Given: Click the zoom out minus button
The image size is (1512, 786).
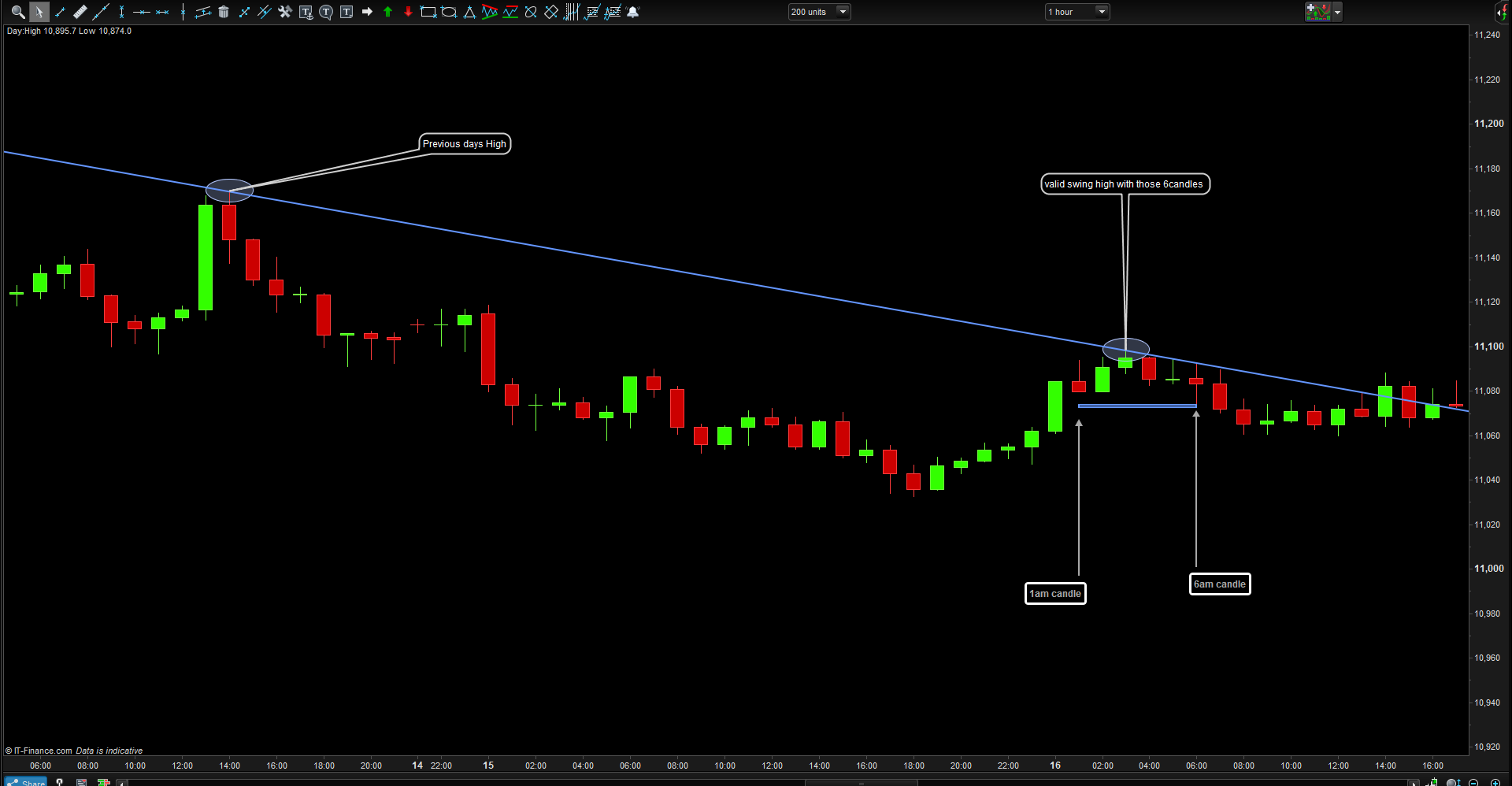Looking at the screenshot, I should (1473, 783).
